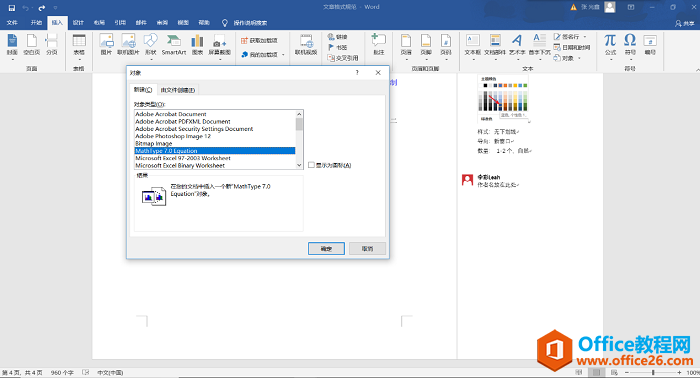Click the zoom in plus button
The image size is (700, 378).
click(x=679, y=372)
